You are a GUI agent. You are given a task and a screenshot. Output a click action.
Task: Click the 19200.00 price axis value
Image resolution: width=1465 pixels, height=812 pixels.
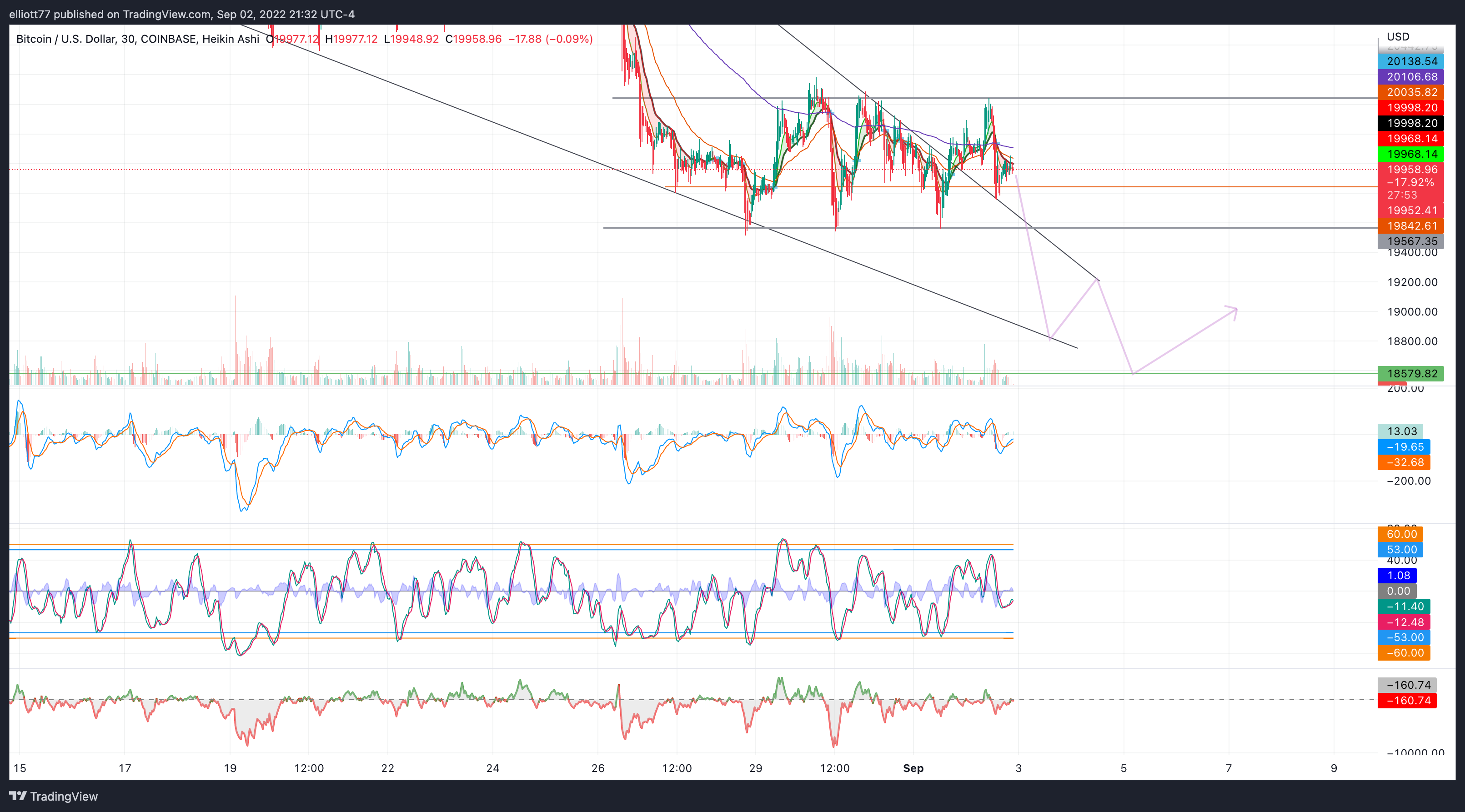pos(1412,282)
